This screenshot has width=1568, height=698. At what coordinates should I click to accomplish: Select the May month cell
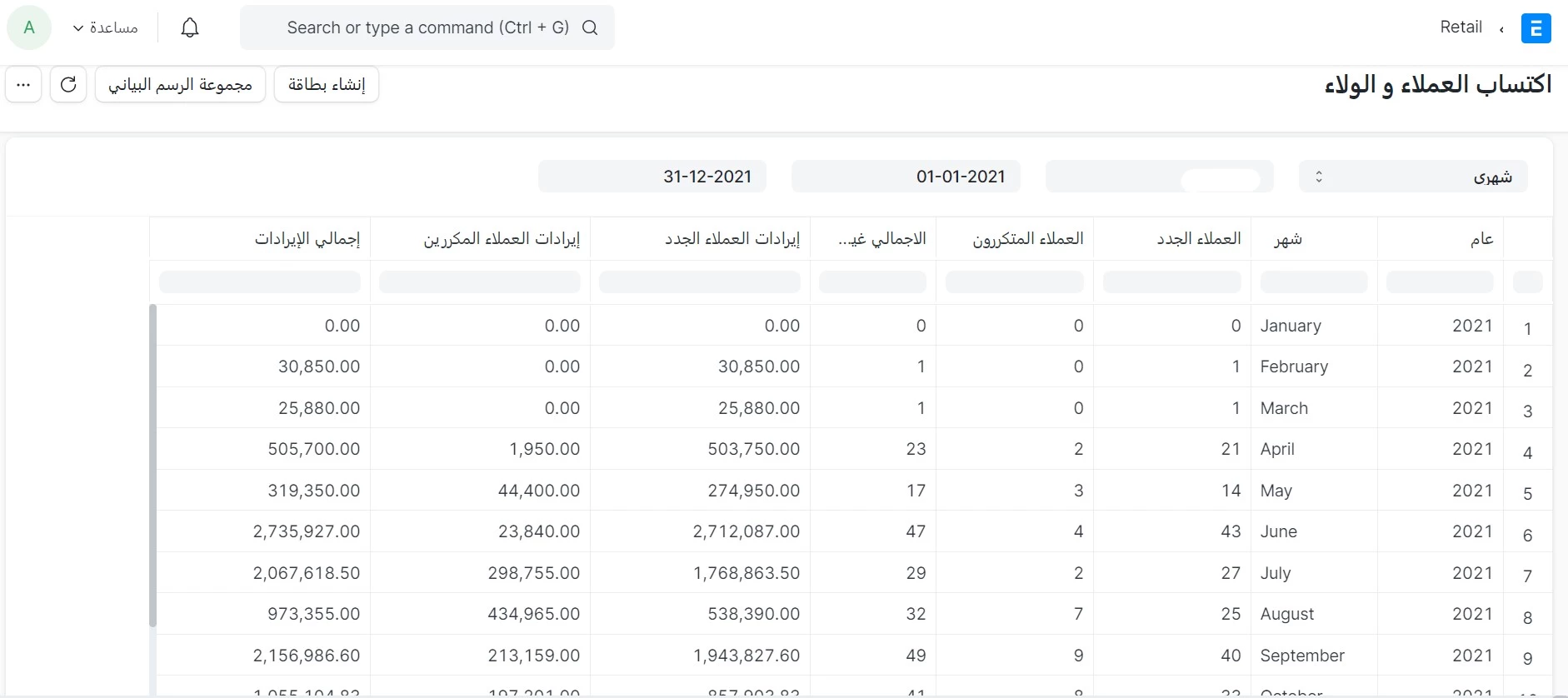coord(1314,491)
